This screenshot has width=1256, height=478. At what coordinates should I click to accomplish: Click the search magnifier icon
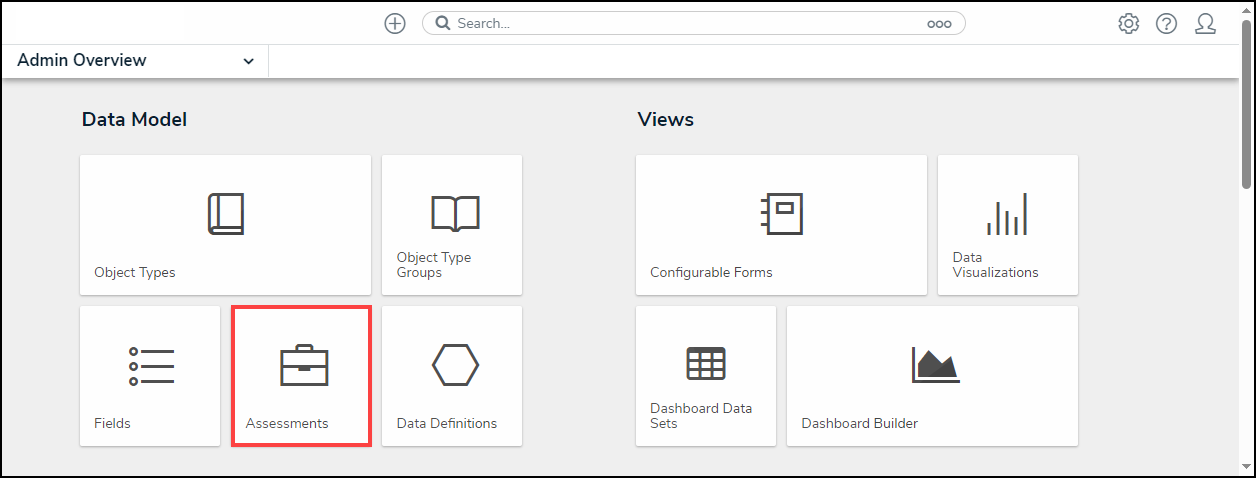442,23
